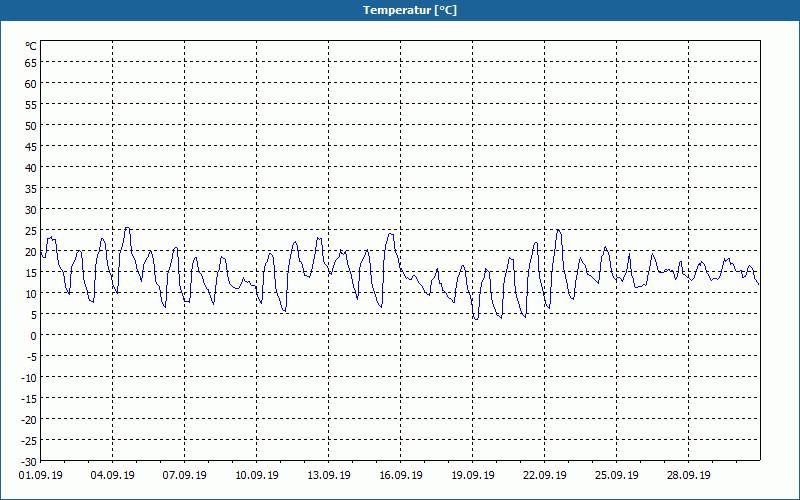
Task: Click the 5 degree axis label
Action: pos(34,315)
